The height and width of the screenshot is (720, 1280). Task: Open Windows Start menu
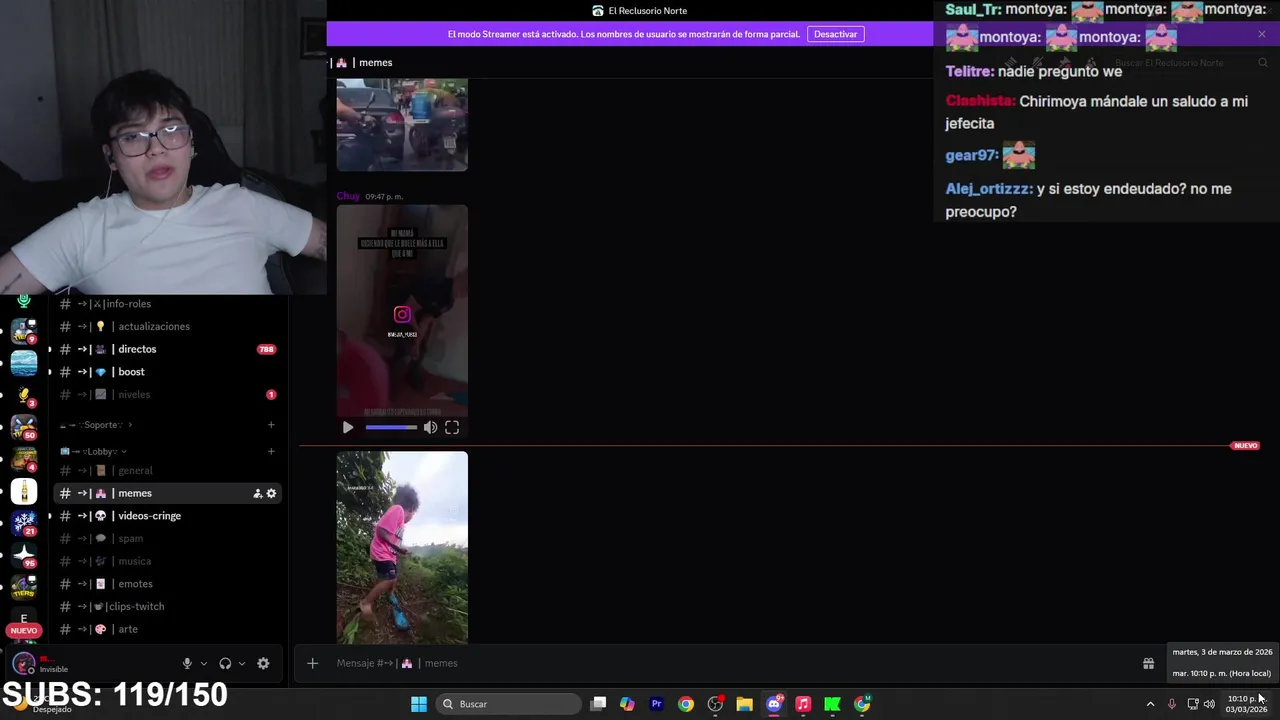pos(419,704)
